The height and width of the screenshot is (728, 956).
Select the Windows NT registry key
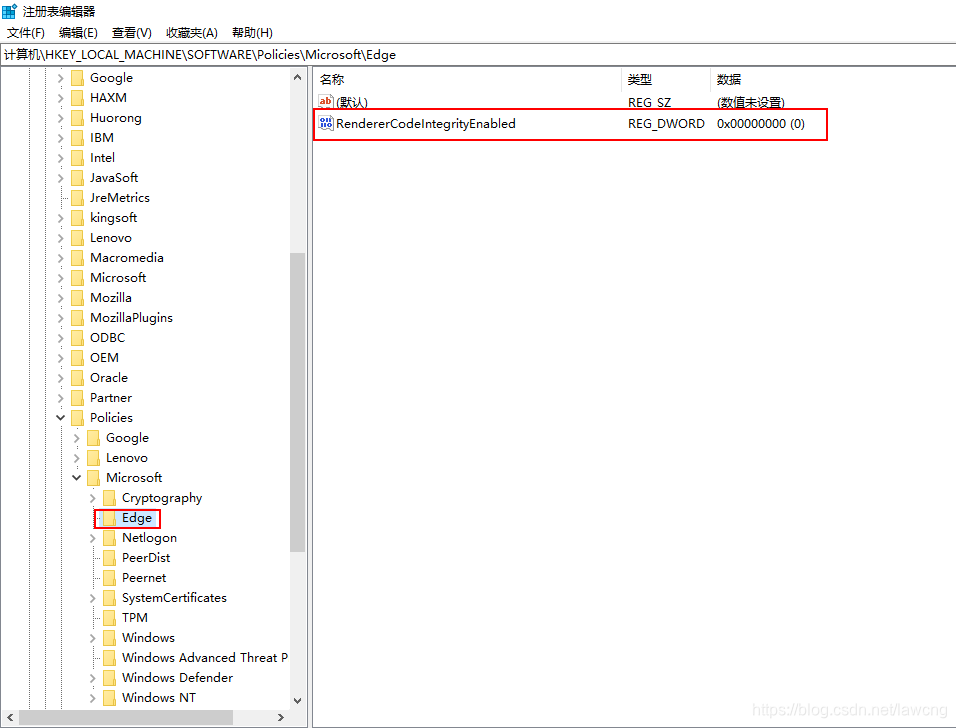coord(159,698)
